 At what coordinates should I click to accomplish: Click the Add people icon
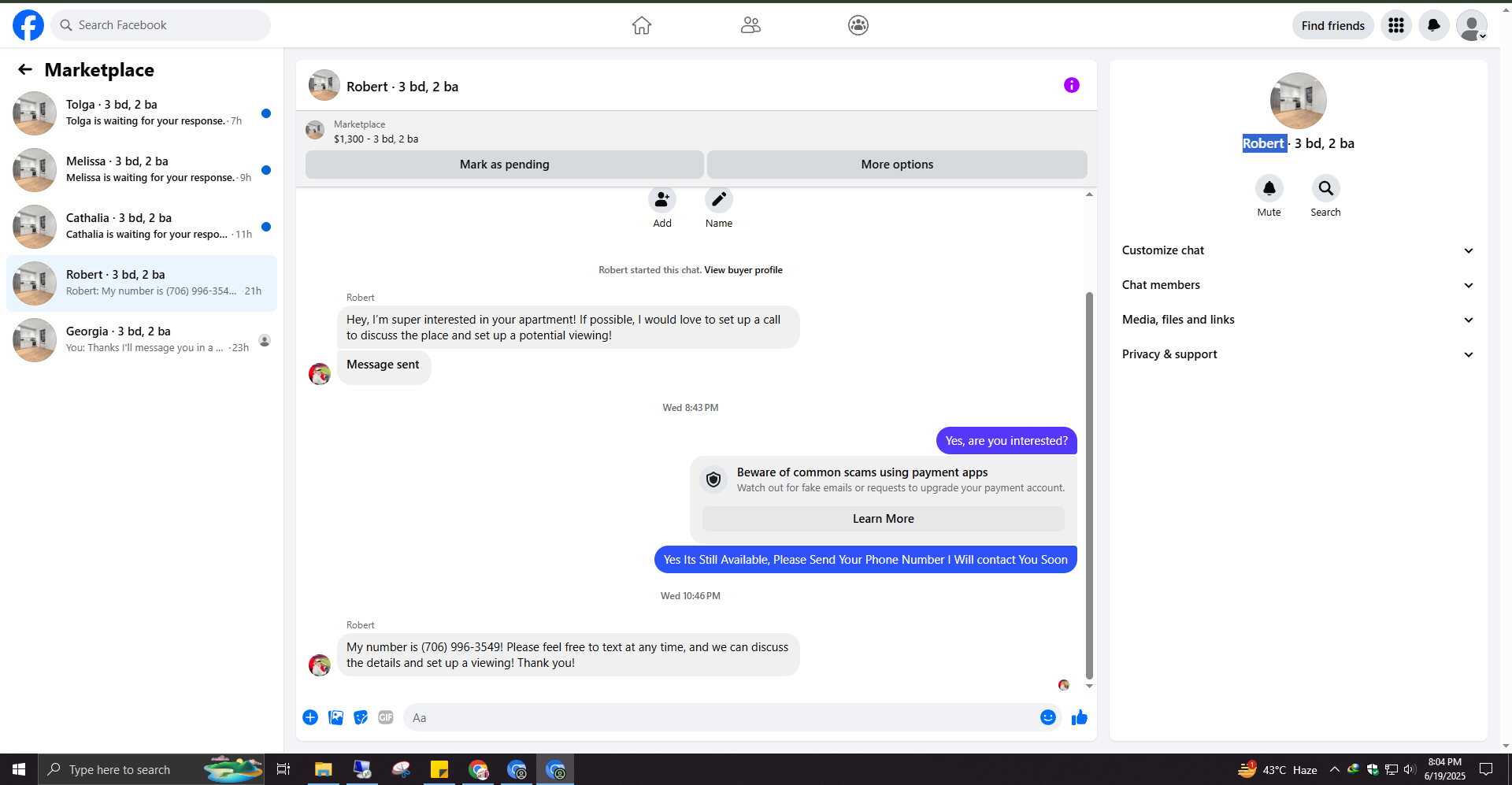point(662,200)
